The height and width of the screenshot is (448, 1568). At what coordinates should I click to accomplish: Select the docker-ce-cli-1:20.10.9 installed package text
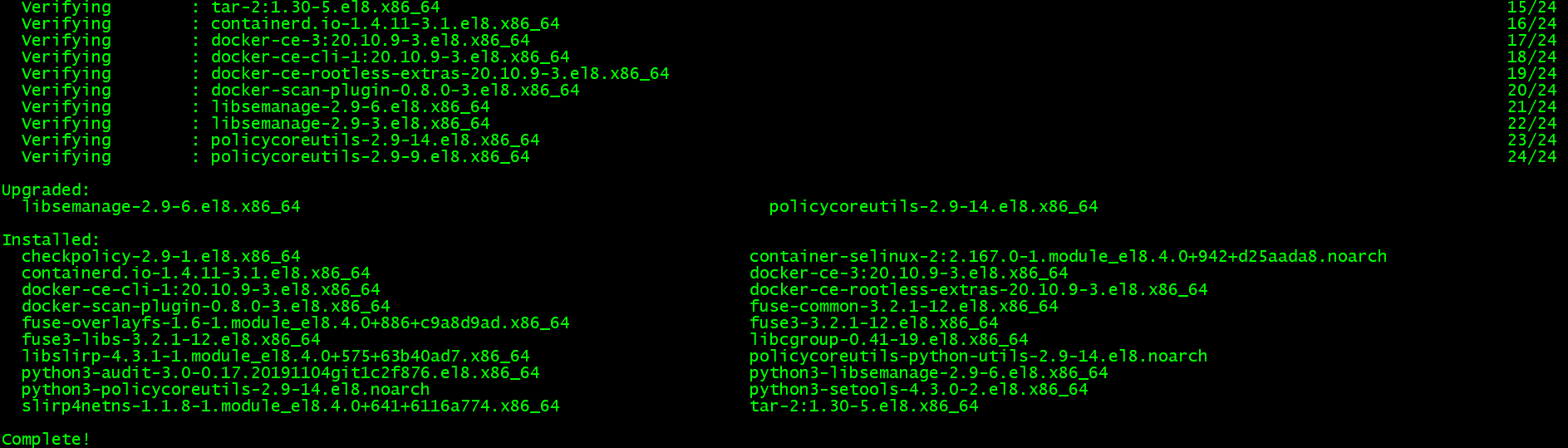pos(201,290)
